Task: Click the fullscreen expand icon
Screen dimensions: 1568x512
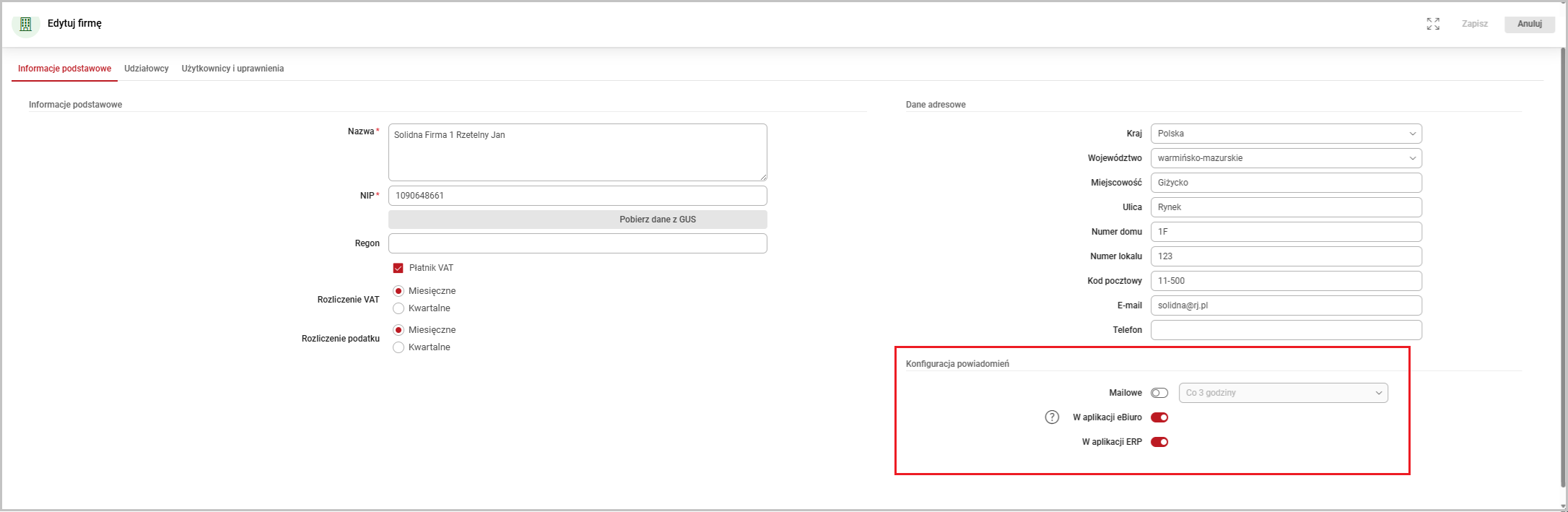Action: point(1433,24)
